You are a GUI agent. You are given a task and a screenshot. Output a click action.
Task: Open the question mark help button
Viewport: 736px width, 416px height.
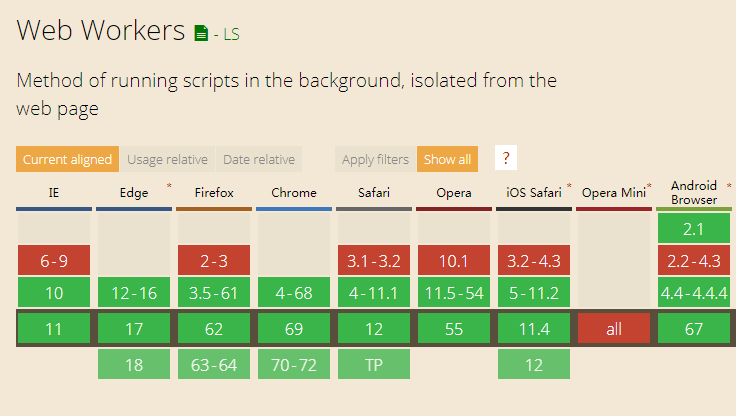pyautogui.click(x=506, y=158)
